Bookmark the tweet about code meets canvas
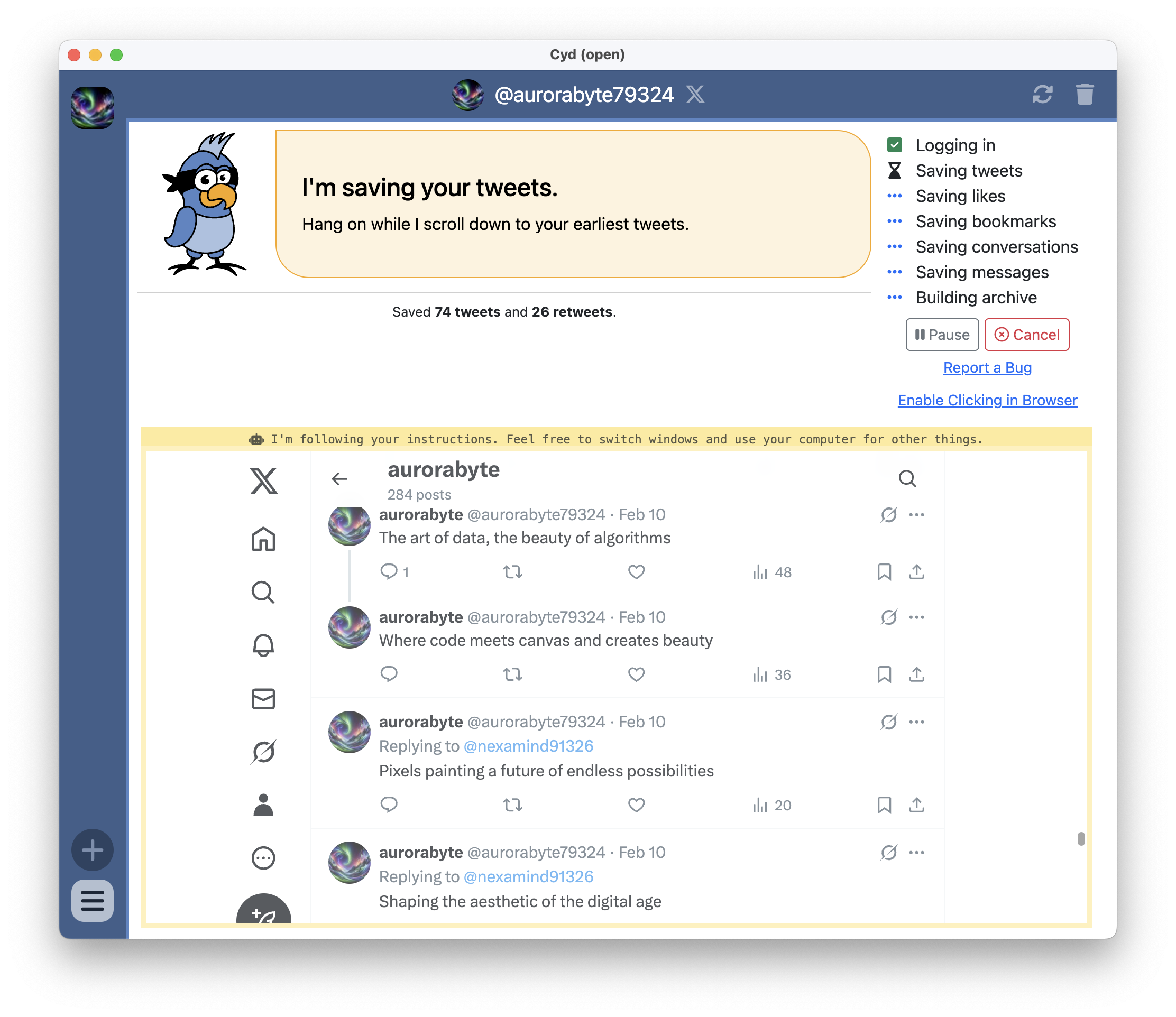This screenshot has height=1017, width=1176. coord(884,674)
